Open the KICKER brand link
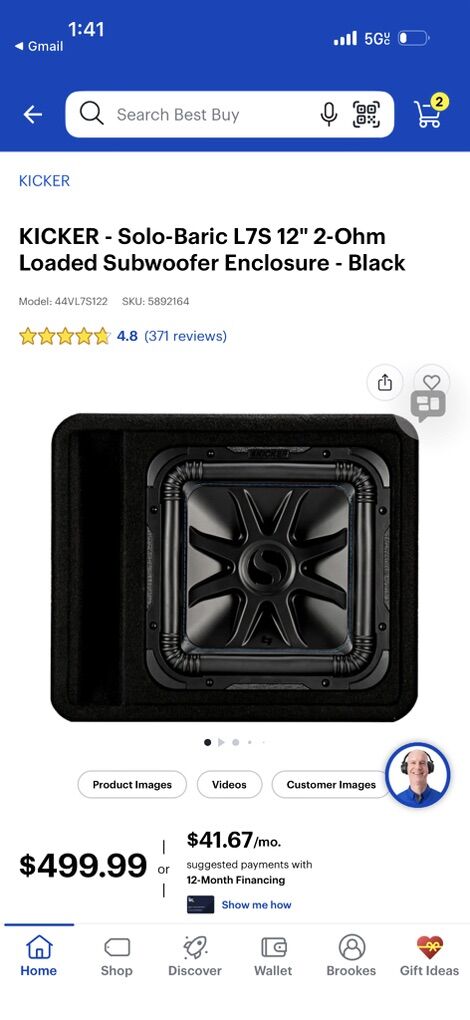Viewport: 470px width, 1020px height. click(44, 181)
